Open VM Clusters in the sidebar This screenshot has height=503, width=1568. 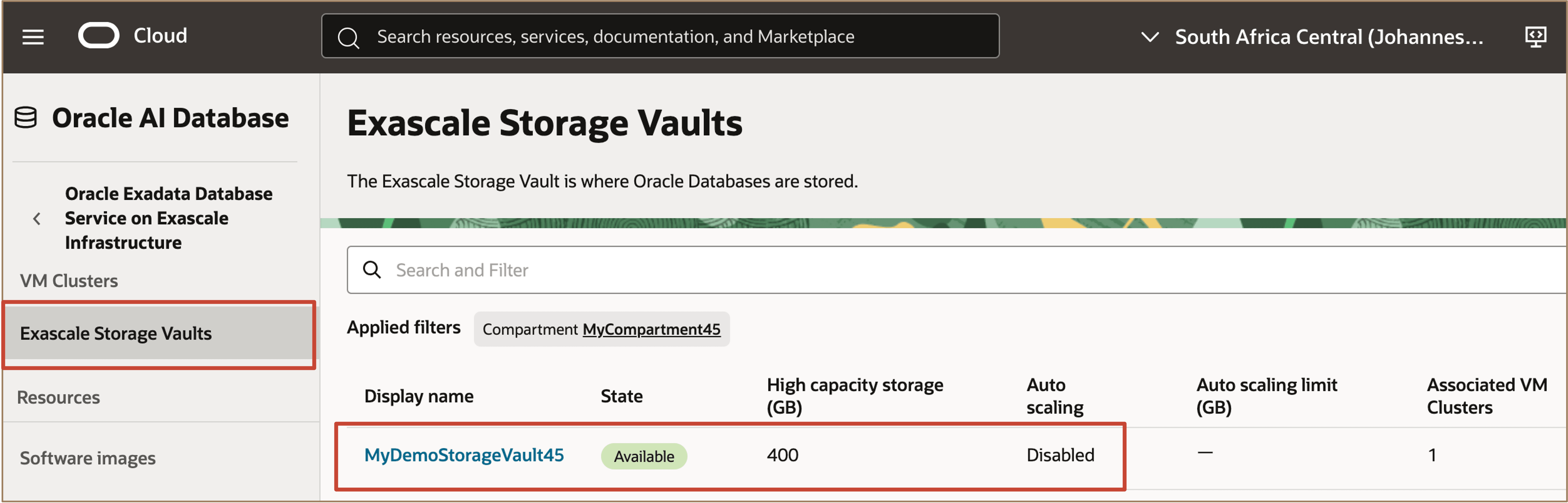point(69,281)
